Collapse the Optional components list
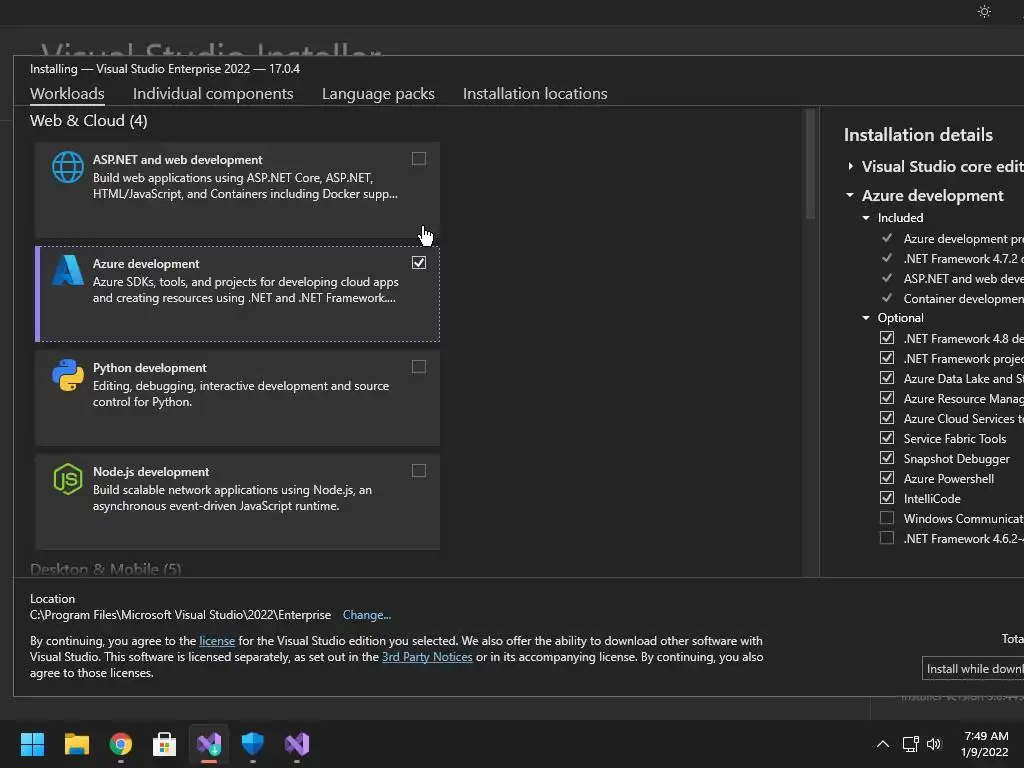The image size is (1024, 768). pos(866,318)
